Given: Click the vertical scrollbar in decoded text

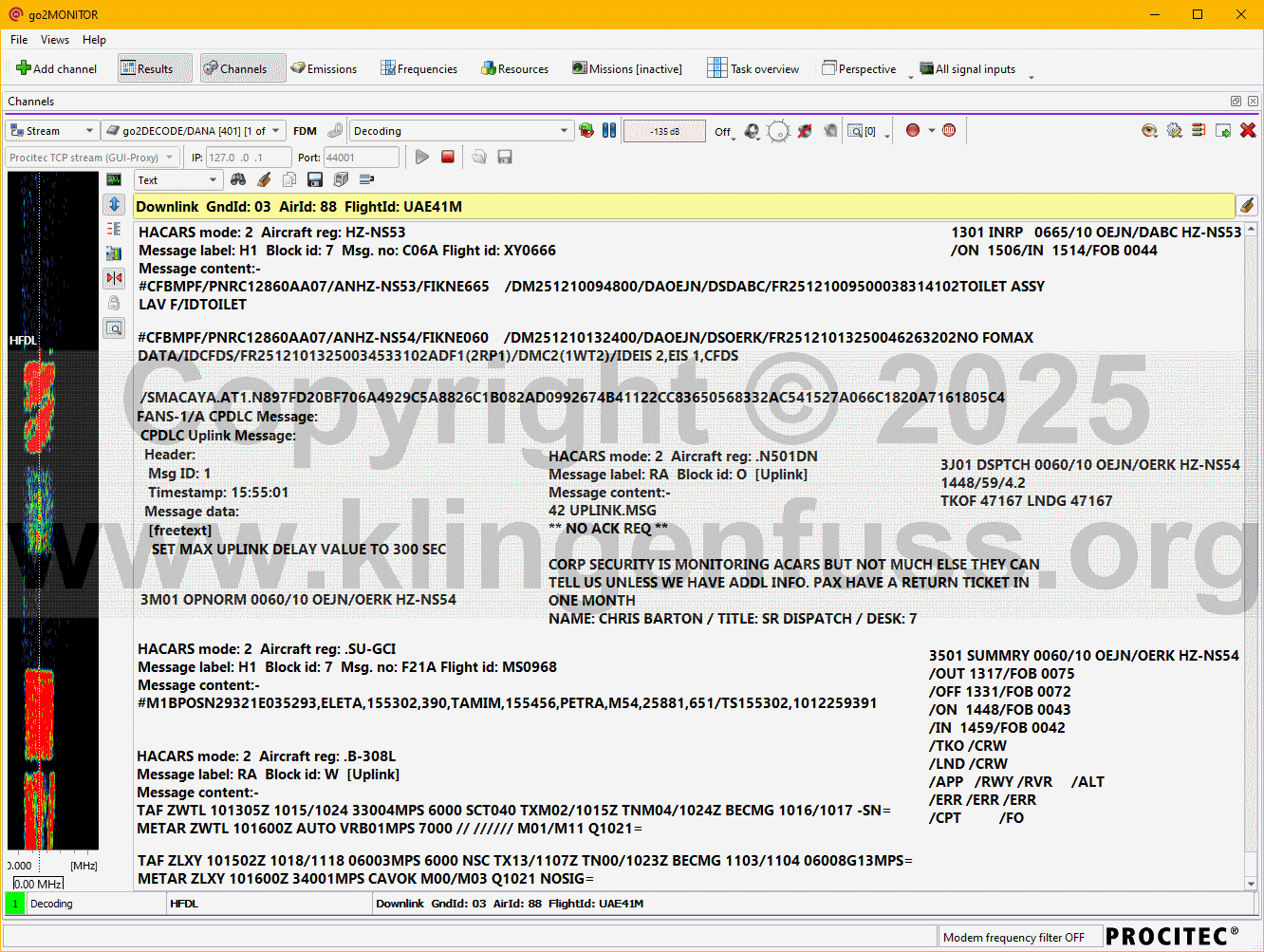Looking at the screenshot, I should pyautogui.click(x=1251, y=551).
